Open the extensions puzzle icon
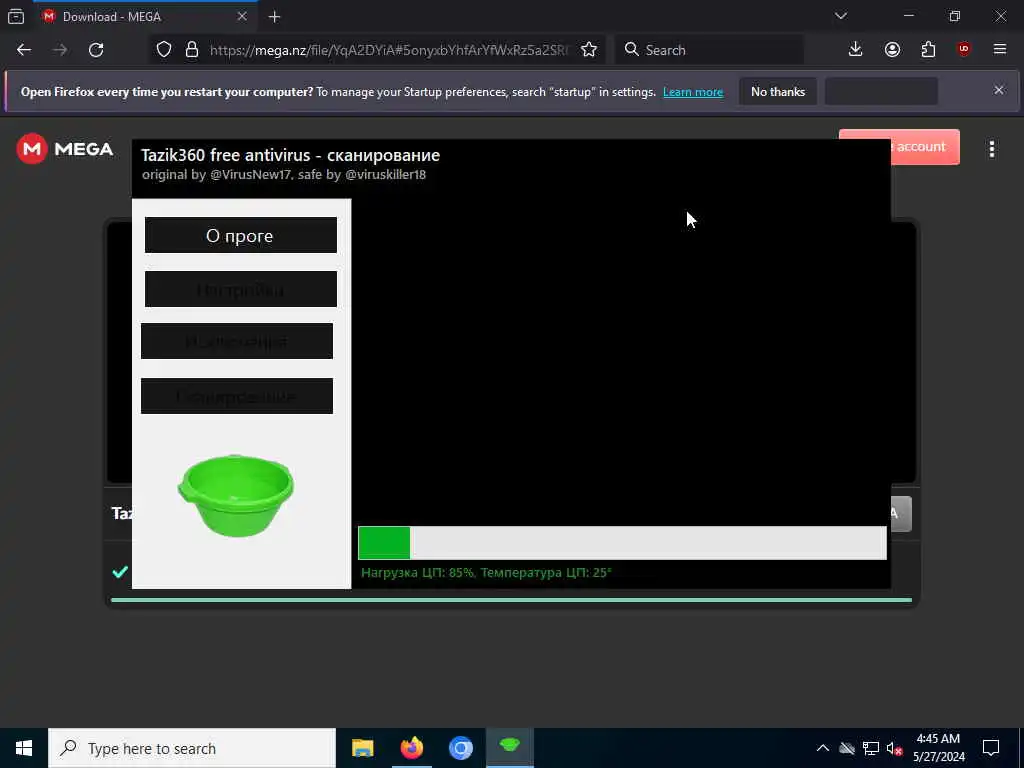1024x768 pixels. [x=928, y=50]
